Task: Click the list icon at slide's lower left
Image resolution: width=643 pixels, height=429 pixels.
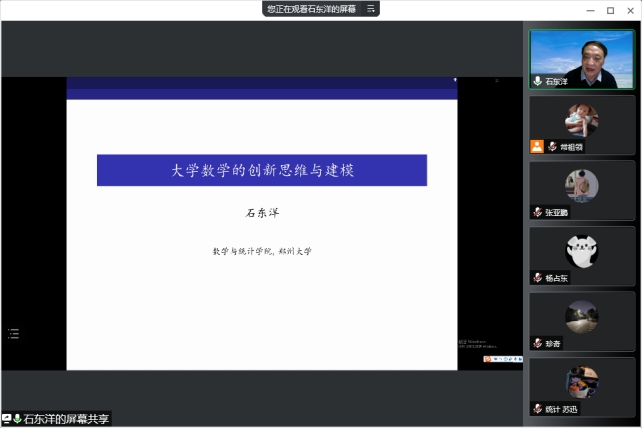Action: point(14,334)
